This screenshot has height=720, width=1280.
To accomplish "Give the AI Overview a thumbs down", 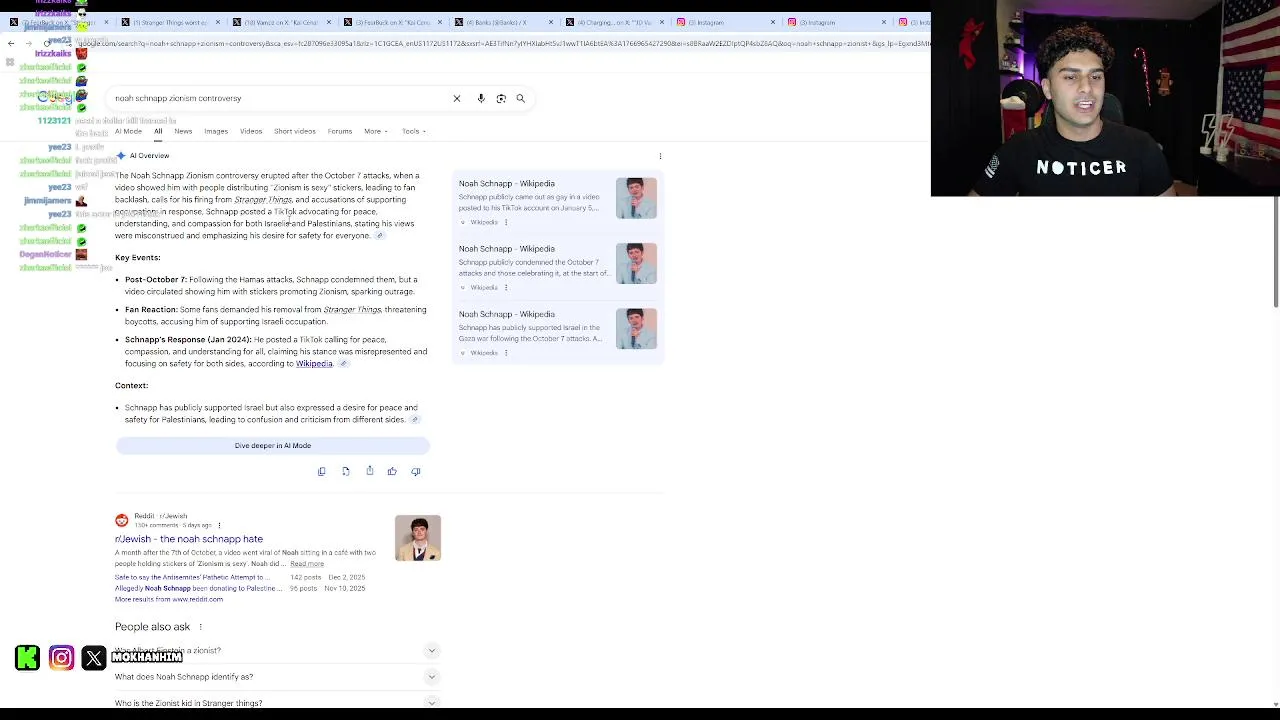I will 416,471.
